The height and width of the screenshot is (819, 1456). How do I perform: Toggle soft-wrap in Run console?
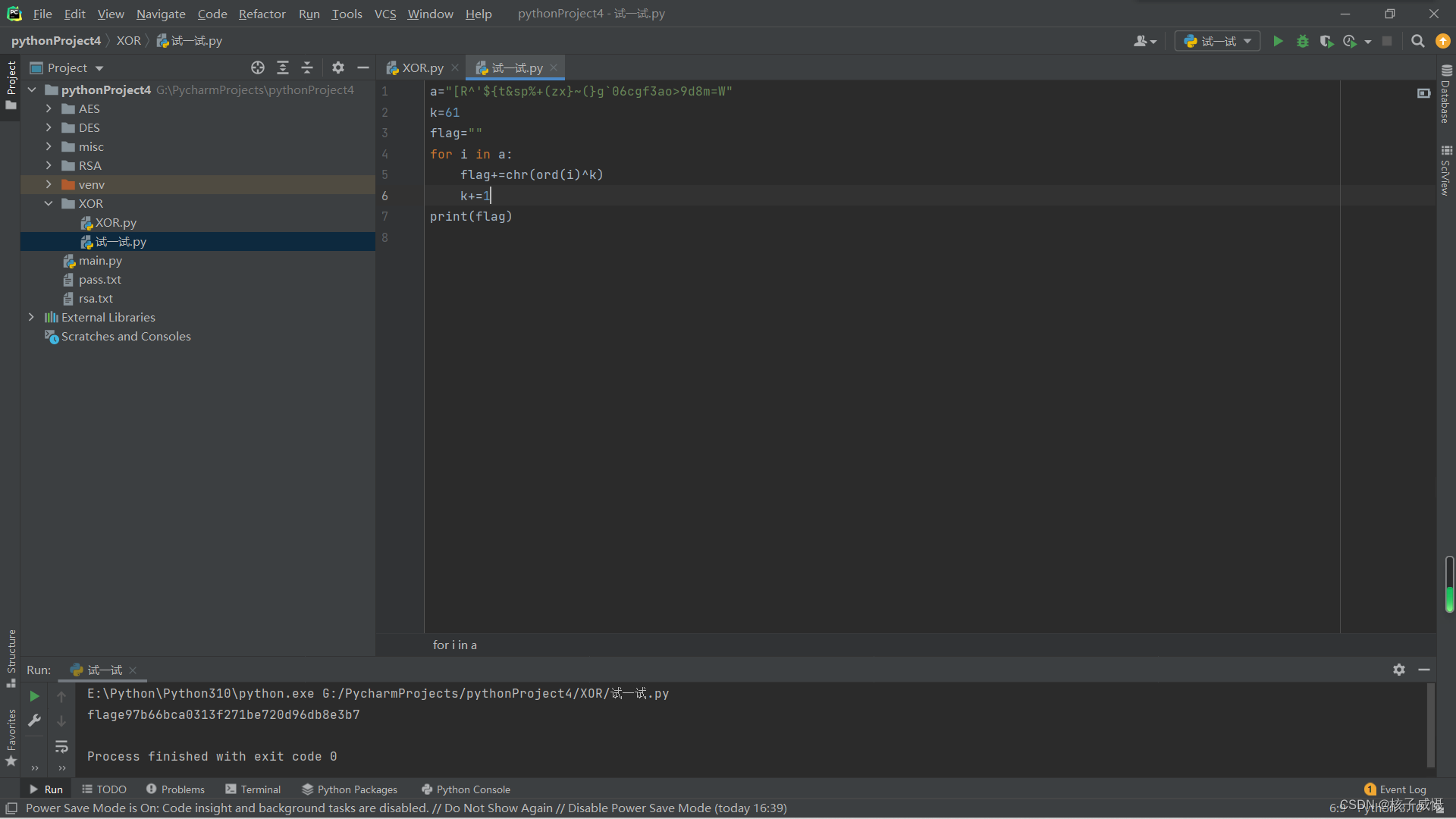point(61,747)
